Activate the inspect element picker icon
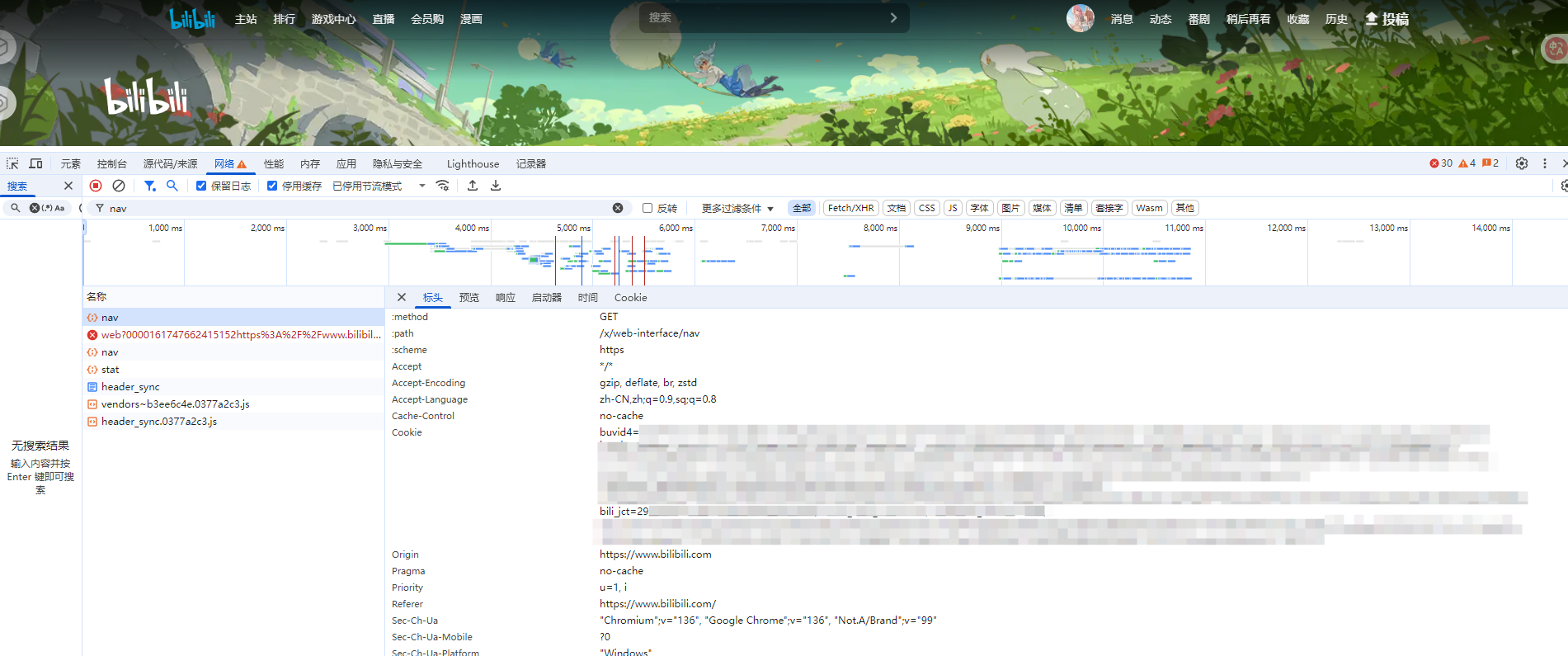Viewport: 1568px width, 656px height. 12,163
